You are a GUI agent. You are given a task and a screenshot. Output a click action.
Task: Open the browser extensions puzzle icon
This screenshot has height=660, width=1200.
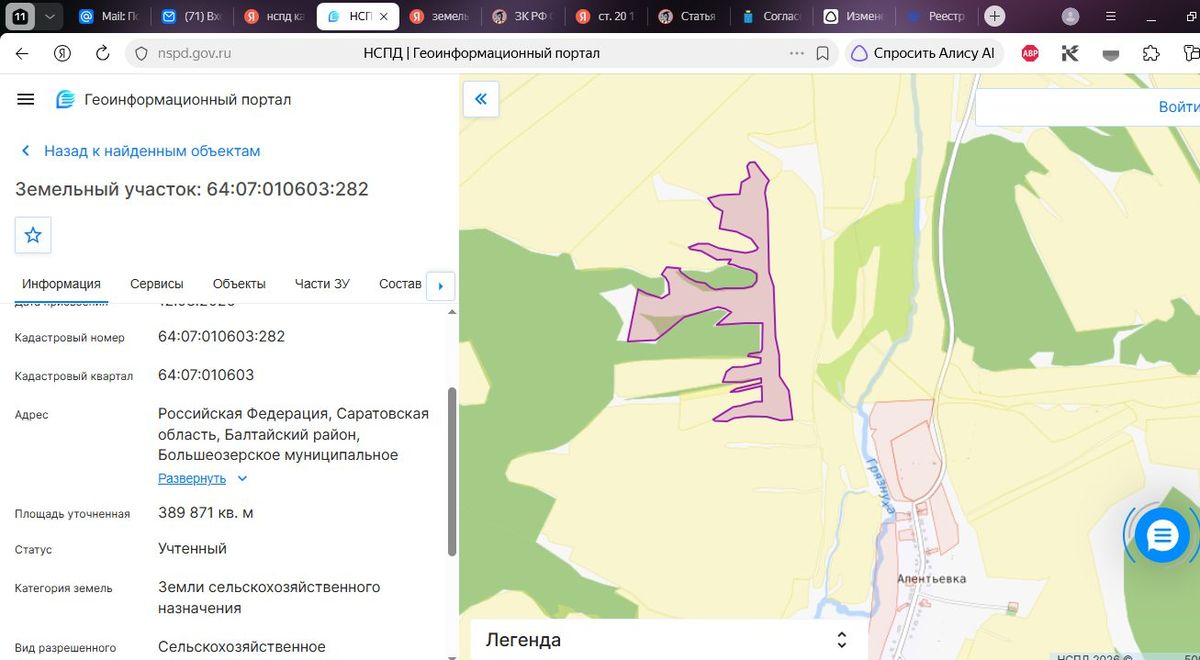coord(1151,53)
